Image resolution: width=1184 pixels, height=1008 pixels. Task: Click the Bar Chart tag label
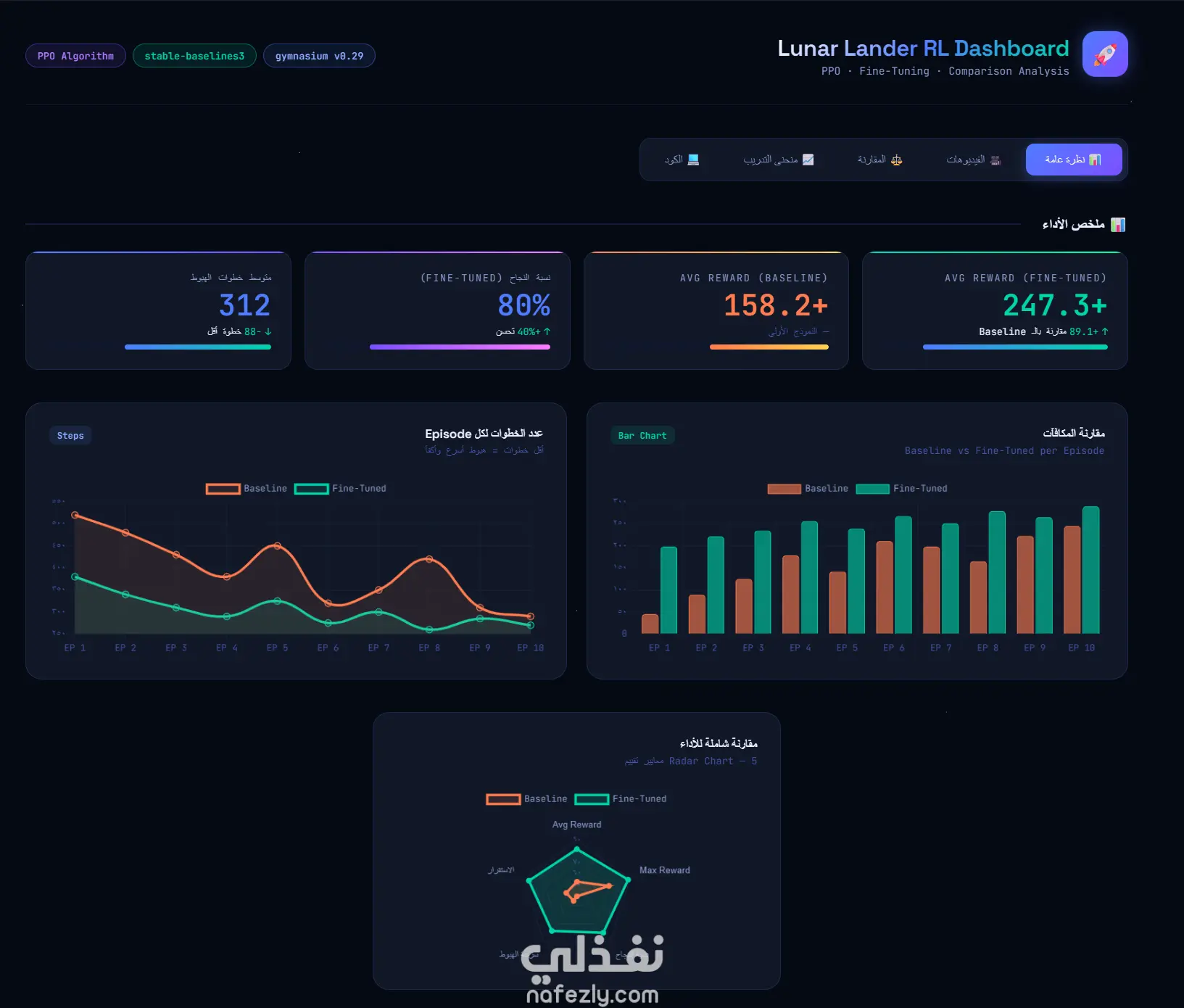coord(642,436)
